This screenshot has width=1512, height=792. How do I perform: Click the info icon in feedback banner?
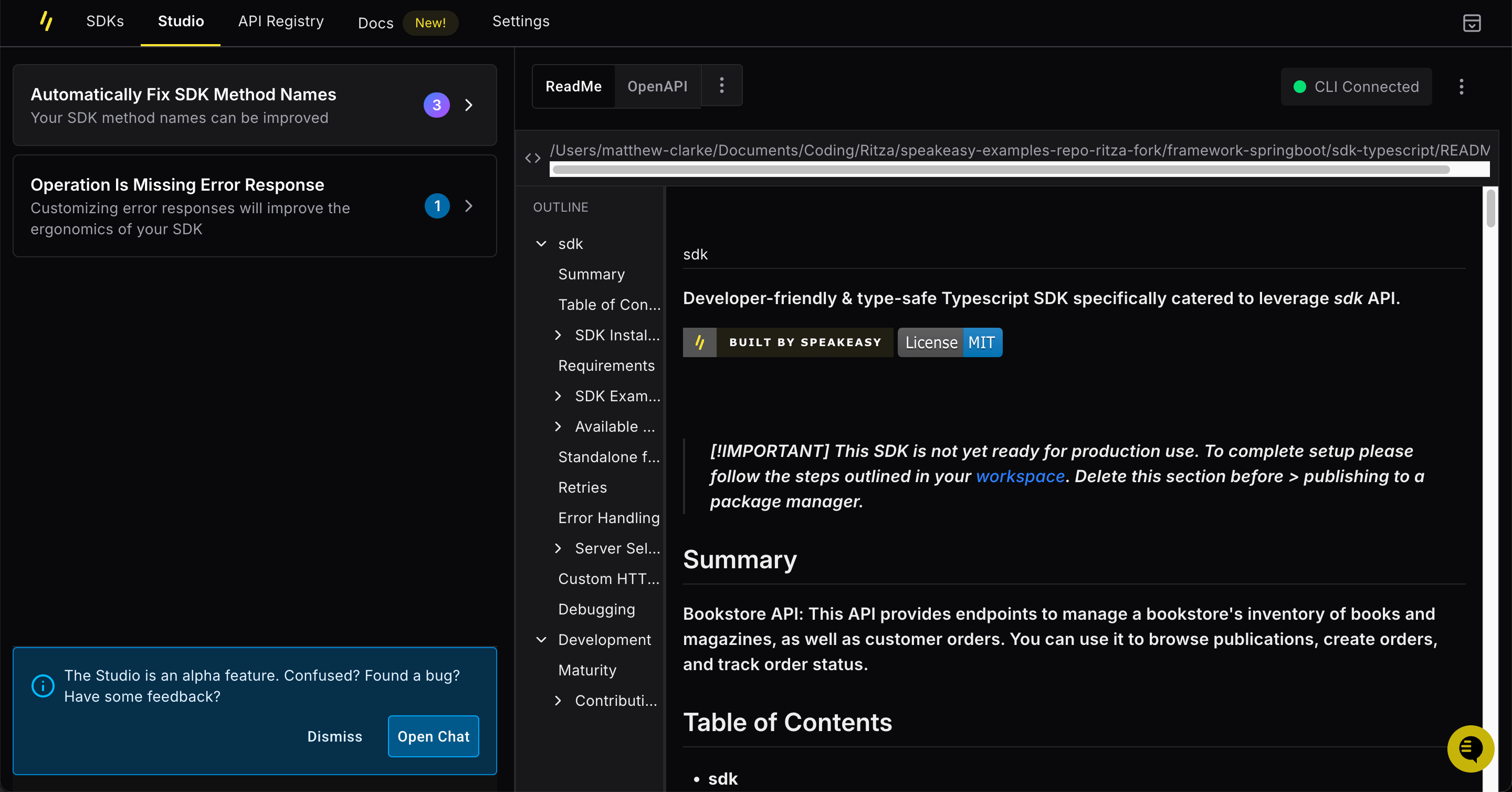(x=43, y=685)
